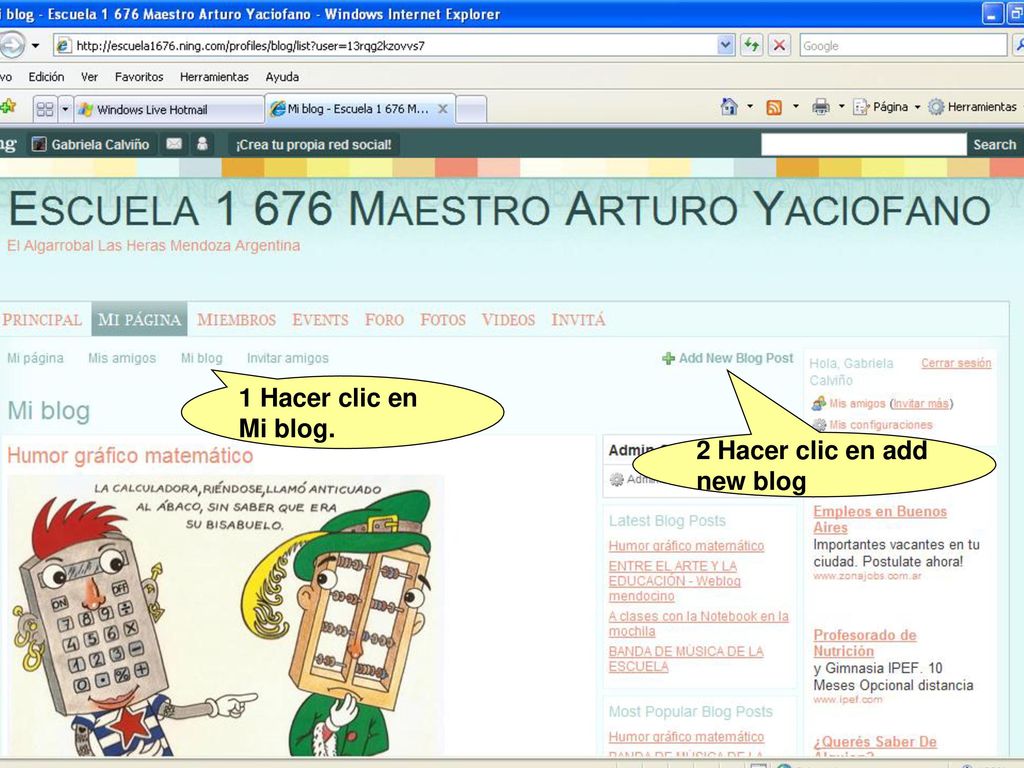
Task: Open the Ning mail envelope icon
Action: [174, 144]
